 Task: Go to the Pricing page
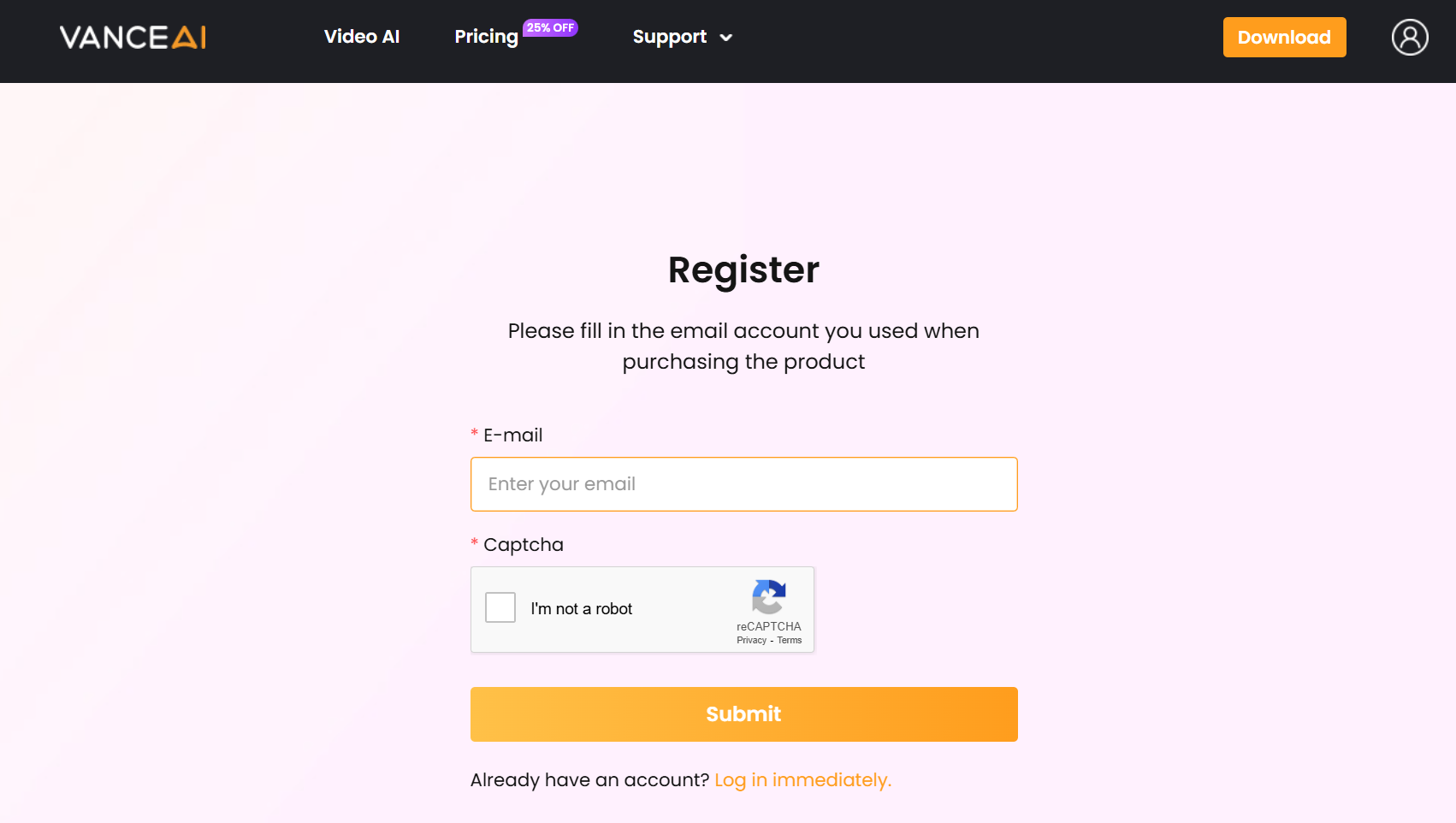click(486, 37)
